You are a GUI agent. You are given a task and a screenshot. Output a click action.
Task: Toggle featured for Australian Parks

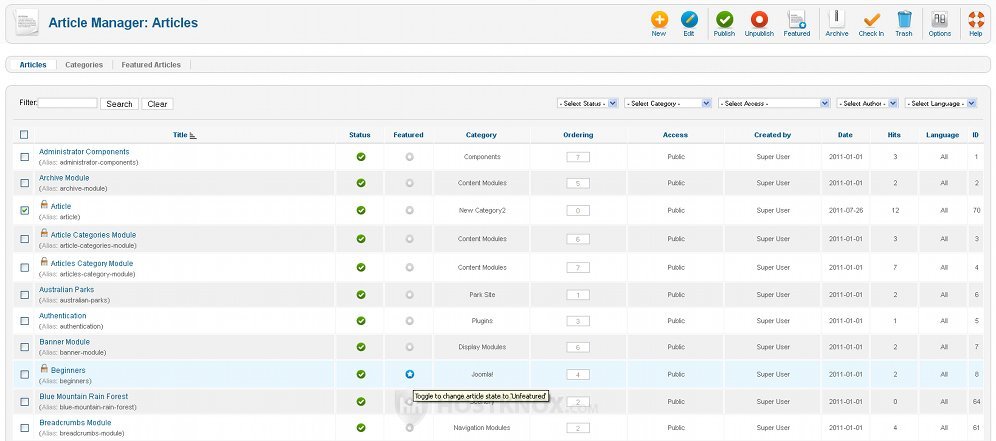click(410, 295)
